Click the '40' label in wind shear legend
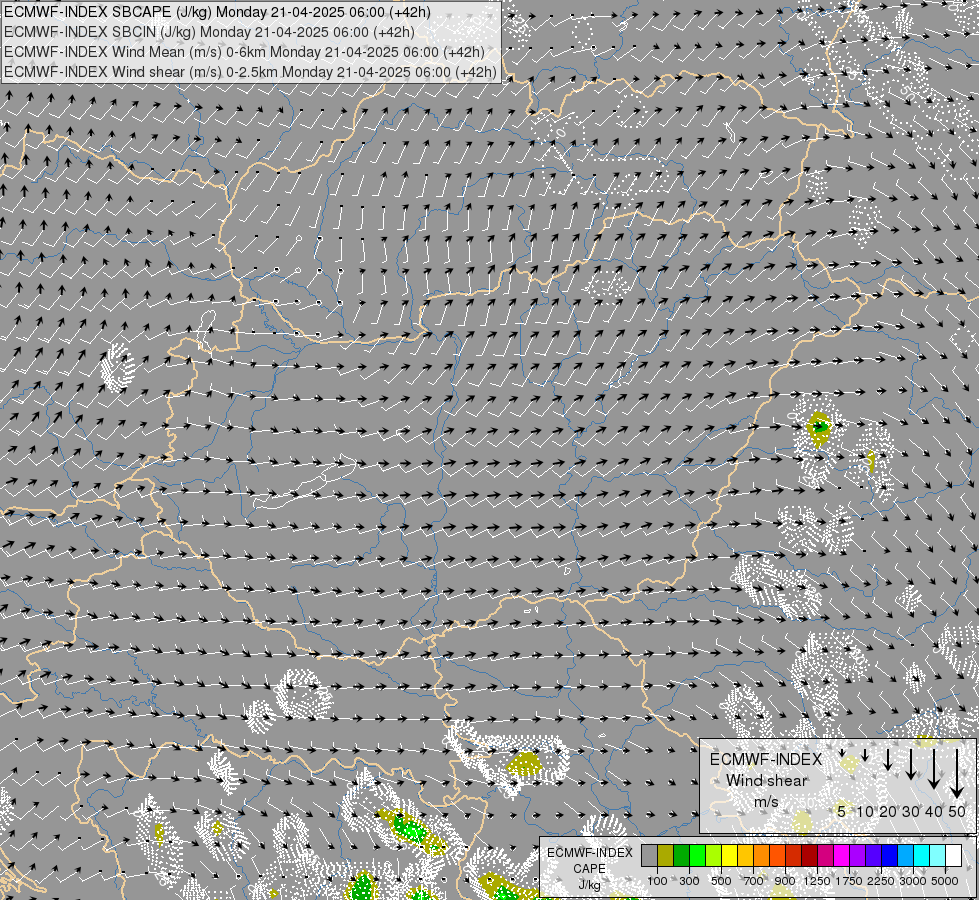Screen dimensions: 979x900 (934, 811)
